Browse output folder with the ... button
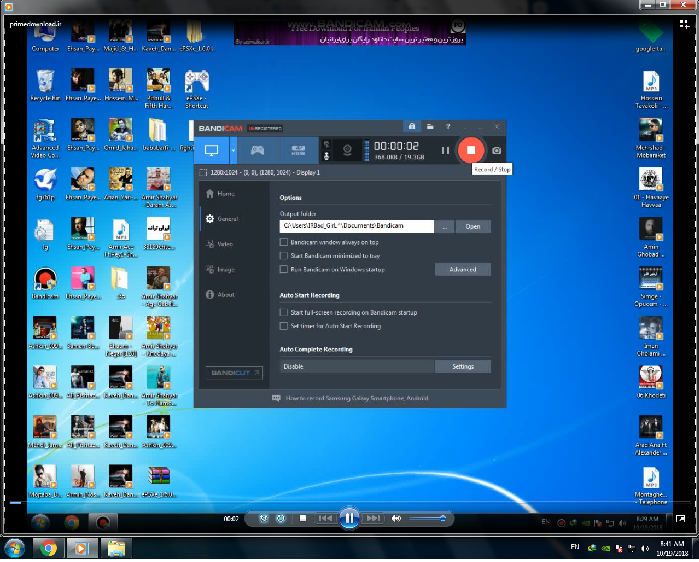 444,226
